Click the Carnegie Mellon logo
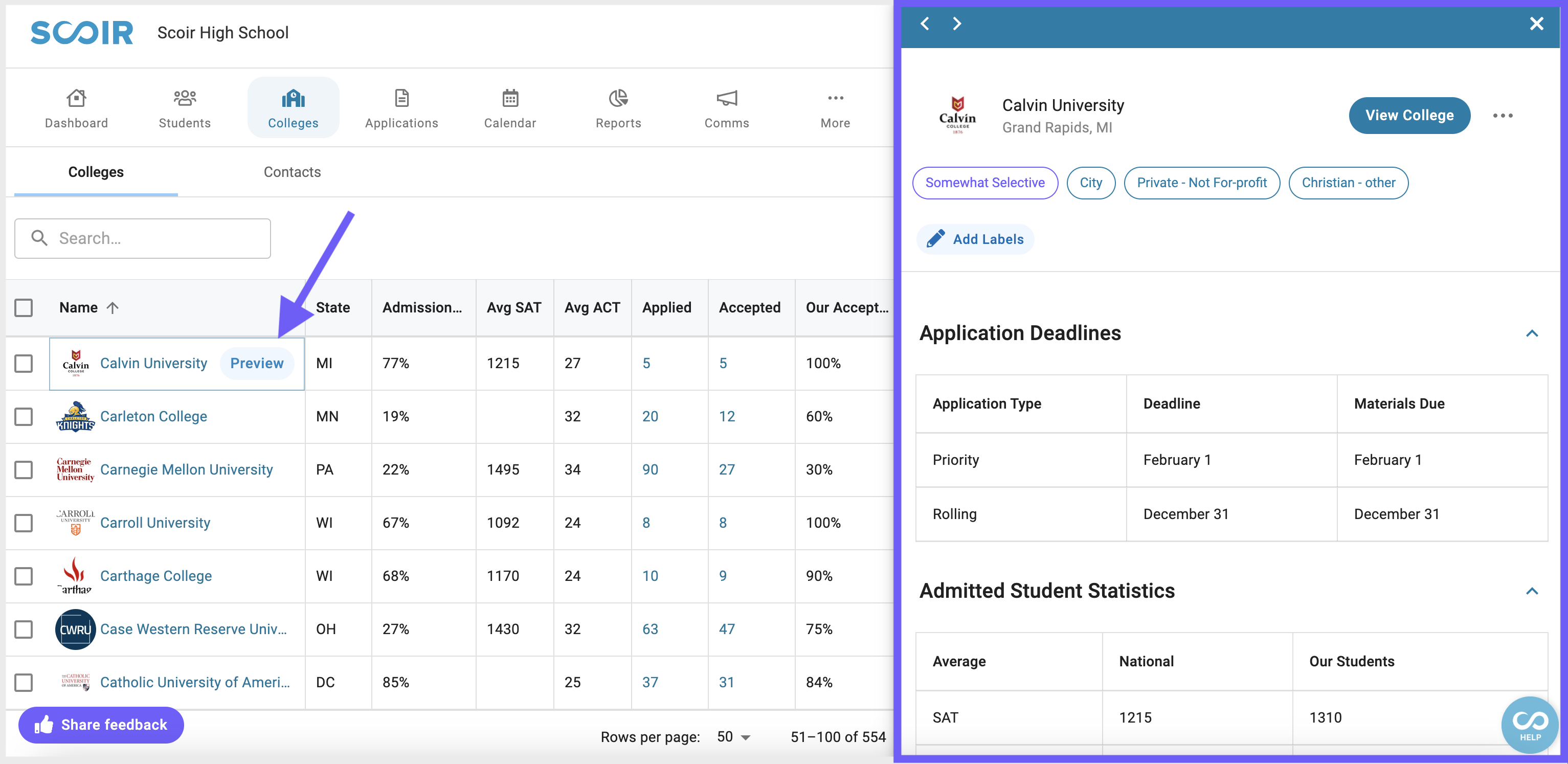This screenshot has width=1568, height=764. [76, 469]
